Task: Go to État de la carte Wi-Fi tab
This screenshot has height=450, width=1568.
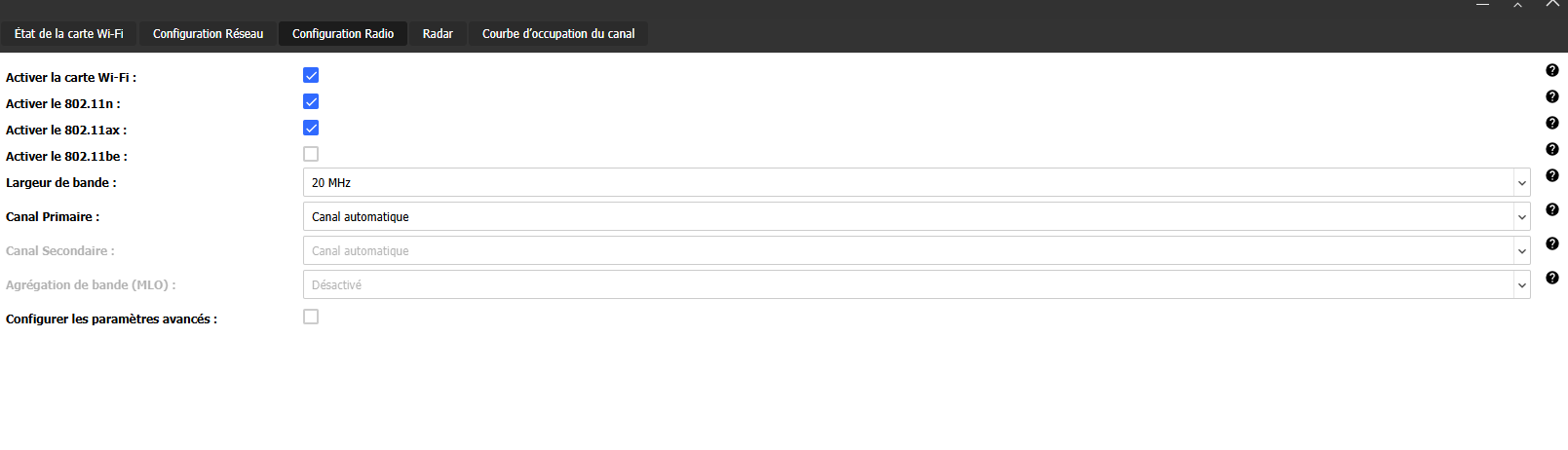Action: pyautogui.click(x=69, y=34)
